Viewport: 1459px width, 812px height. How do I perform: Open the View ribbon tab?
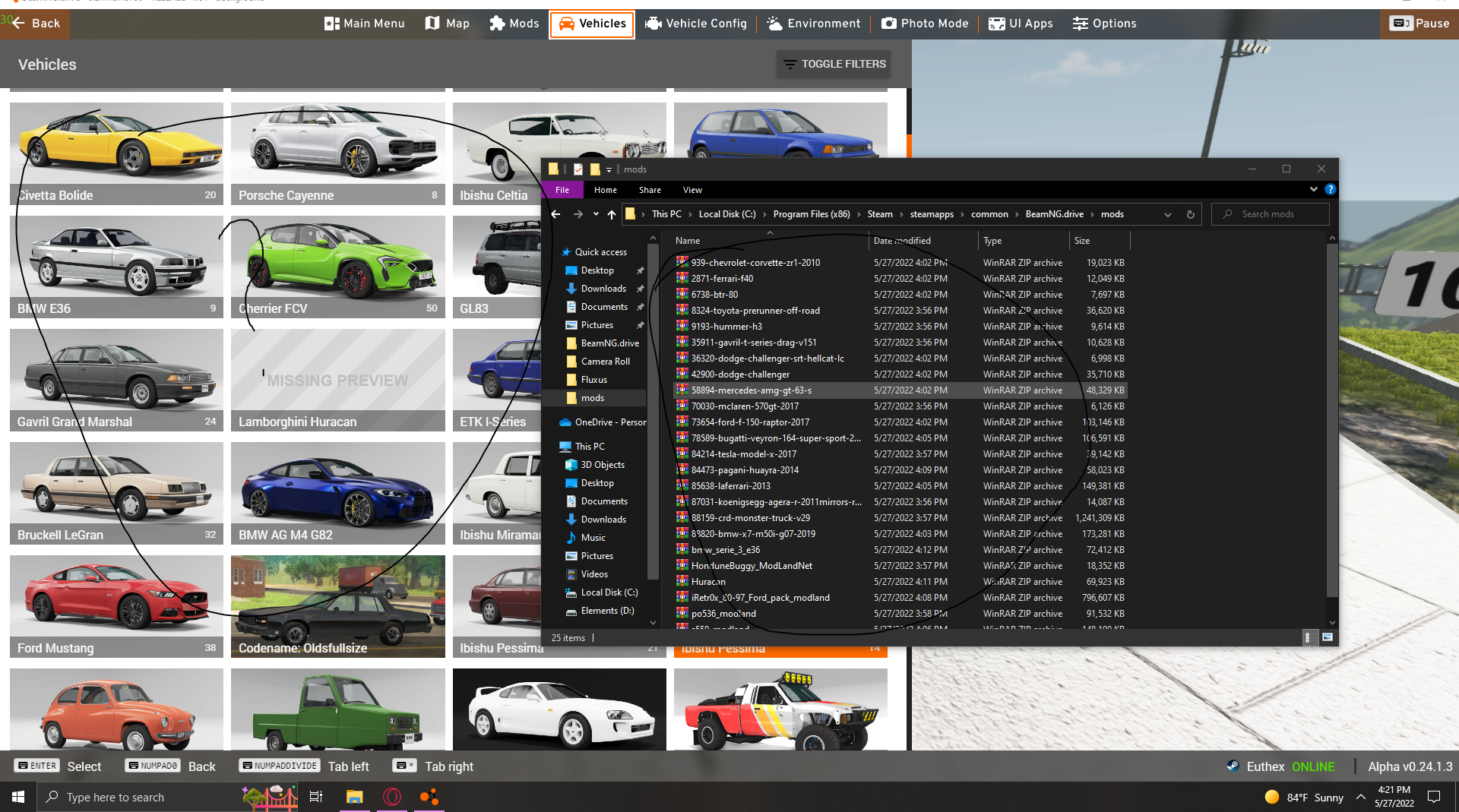pos(692,190)
